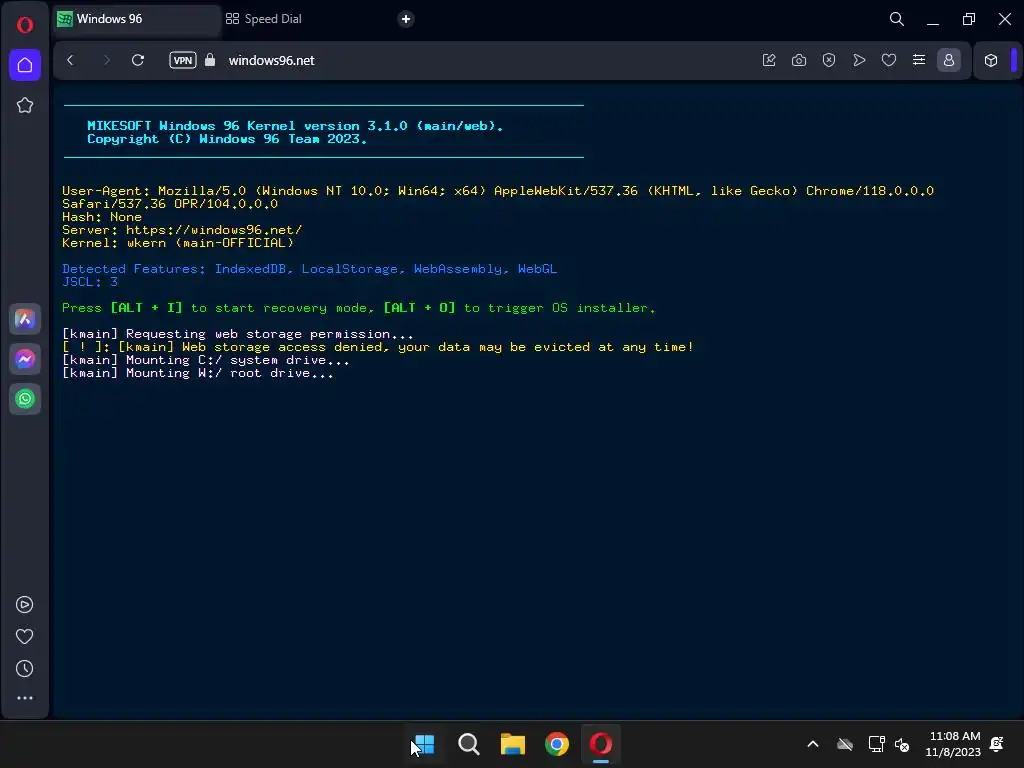Open OneDrive cloud tray icon
1024x768 pixels.
pyautogui.click(x=845, y=744)
